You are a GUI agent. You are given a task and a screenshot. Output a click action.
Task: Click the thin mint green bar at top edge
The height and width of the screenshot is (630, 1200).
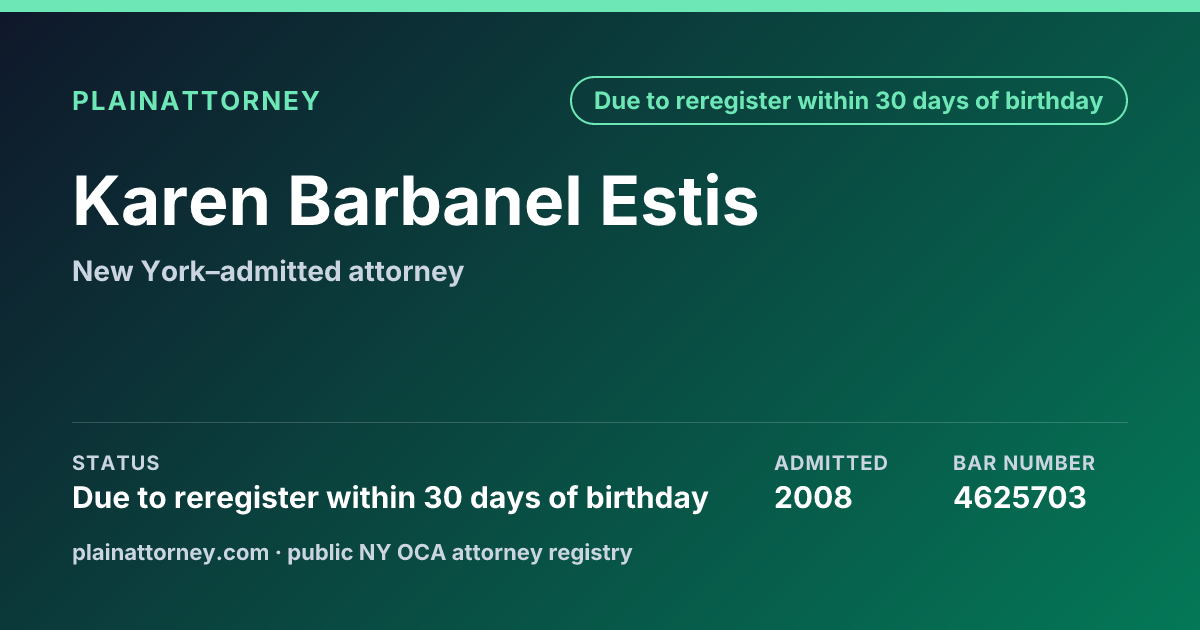click(x=600, y=6)
